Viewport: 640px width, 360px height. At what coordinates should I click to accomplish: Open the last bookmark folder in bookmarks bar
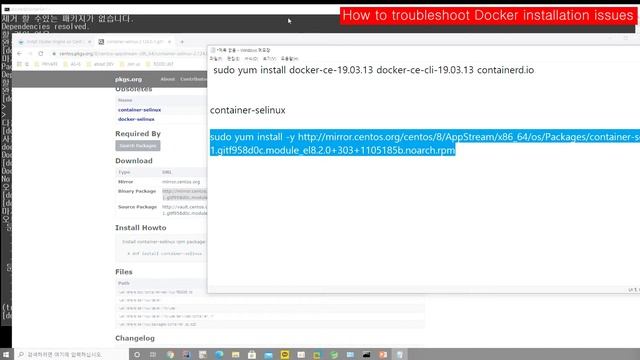(160, 64)
